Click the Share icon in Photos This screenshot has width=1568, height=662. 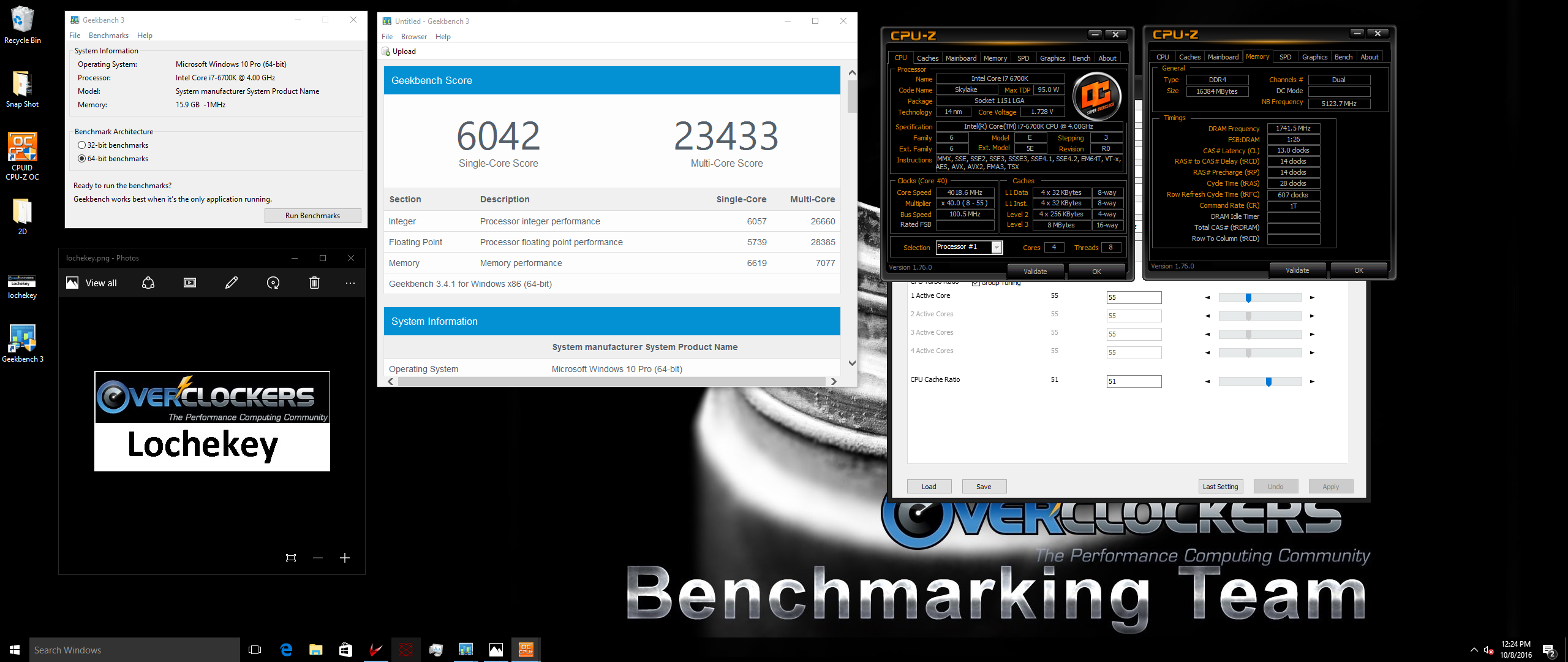pos(148,283)
